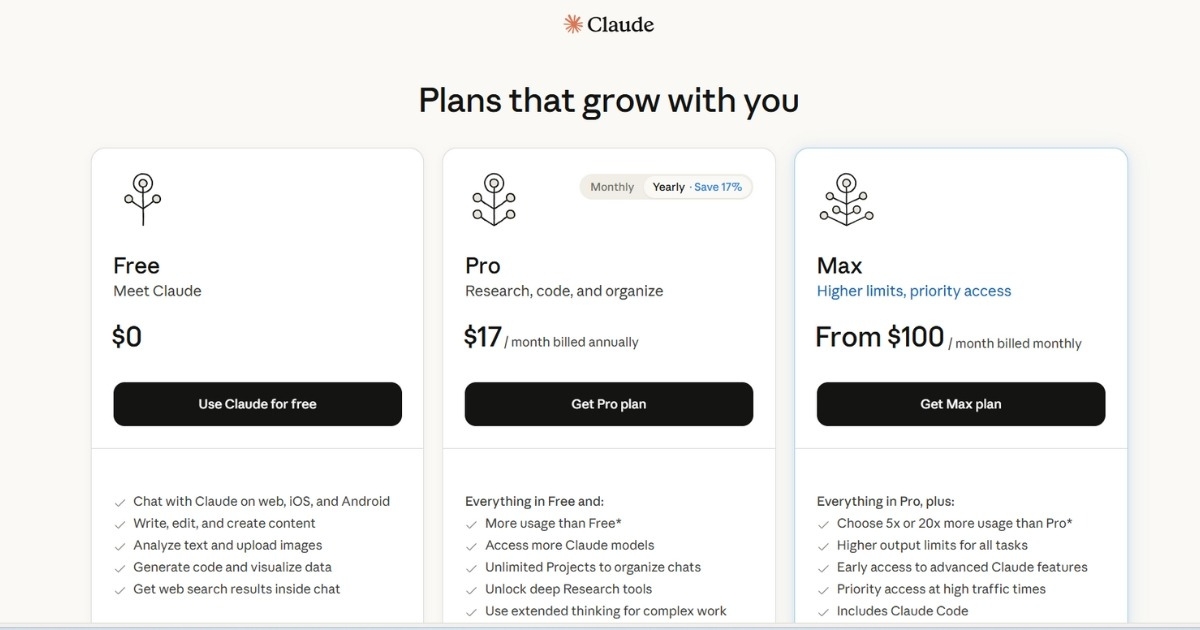Toggle Yearly billing for Pro plan
This screenshot has height=630, width=1200.
668,186
